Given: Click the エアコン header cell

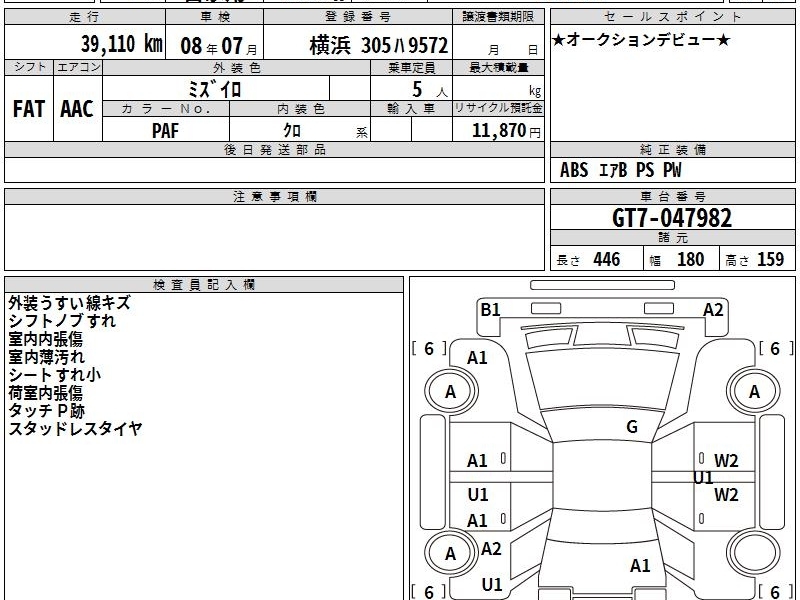Looking at the screenshot, I should pos(78,67).
